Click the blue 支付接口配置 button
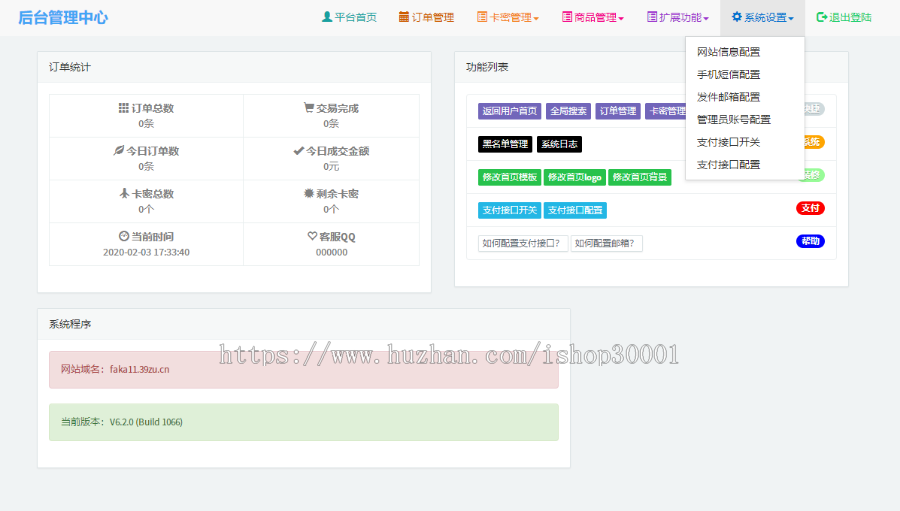Screen dimensions: 900x511 tap(575, 210)
